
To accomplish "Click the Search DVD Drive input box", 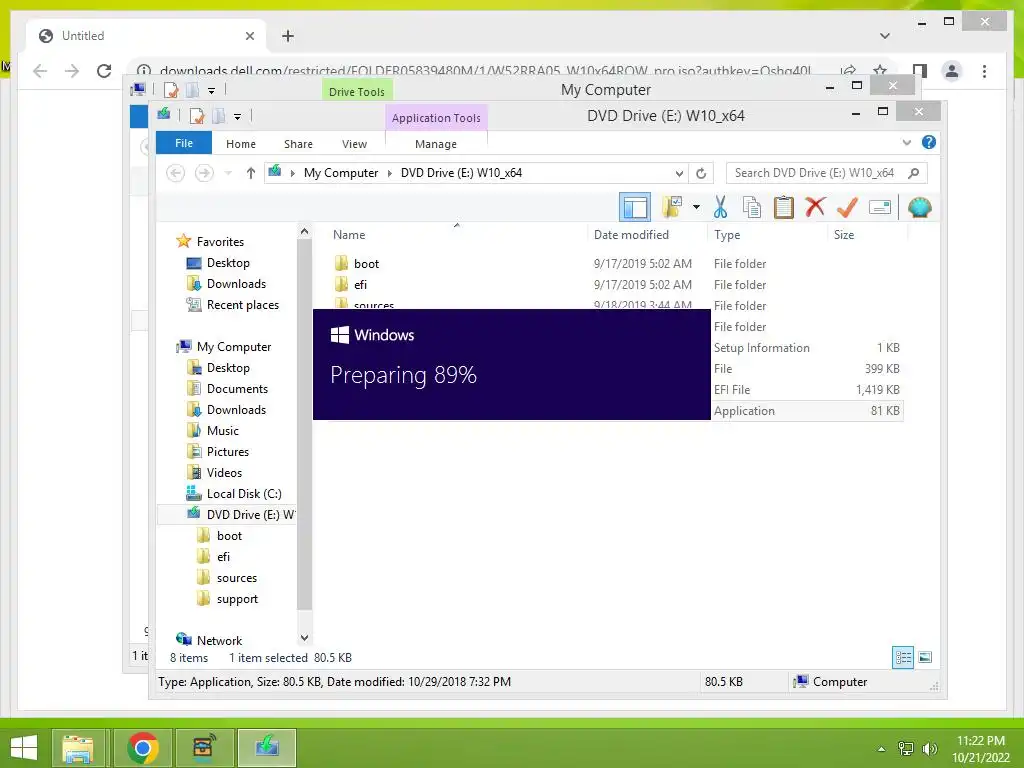I will tap(816, 173).
